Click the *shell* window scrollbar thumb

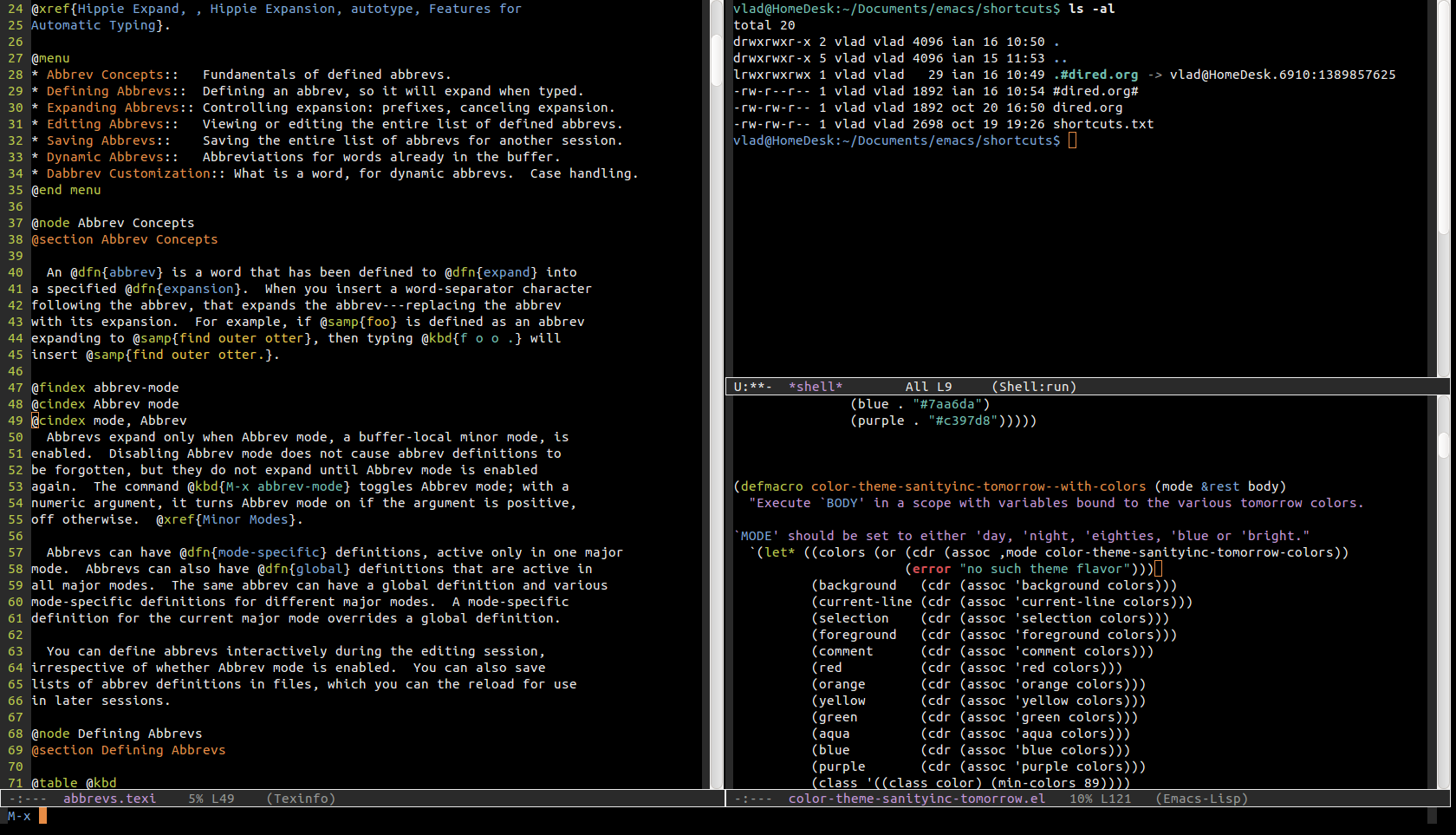(x=1443, y=116)
